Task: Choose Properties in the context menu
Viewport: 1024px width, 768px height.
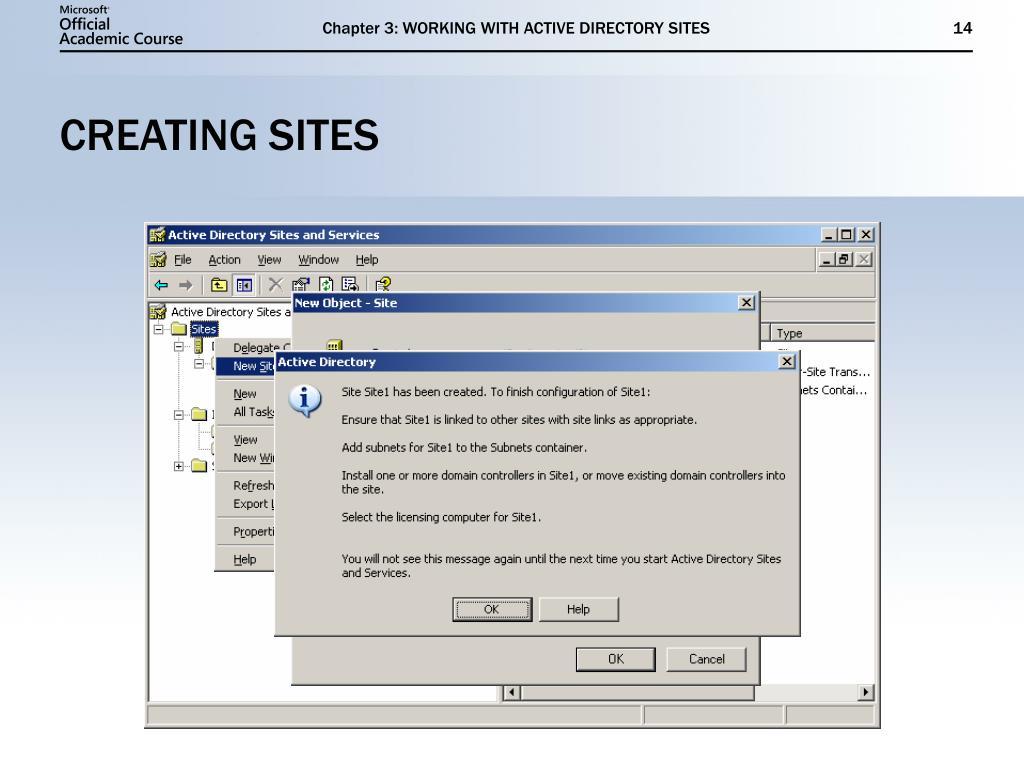Action: pos(246,532)
